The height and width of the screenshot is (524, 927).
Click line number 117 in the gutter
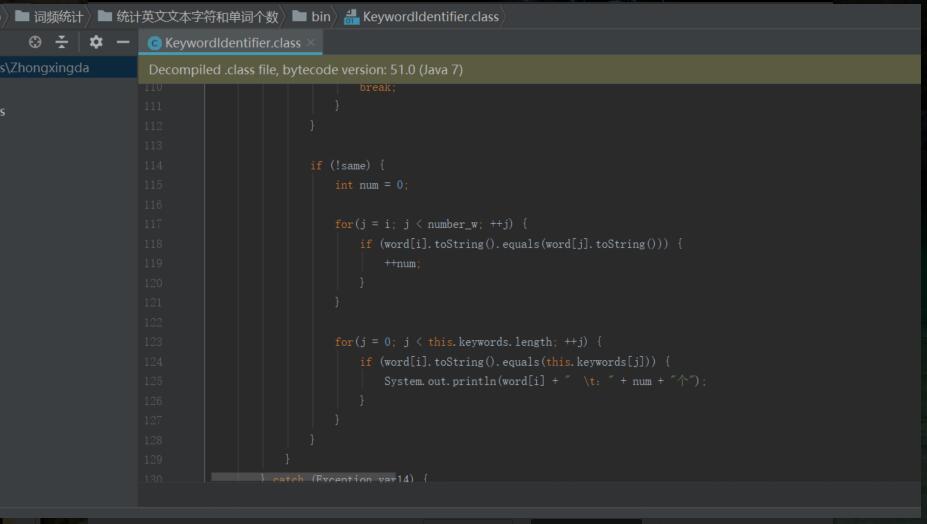(x=153, y=224)
